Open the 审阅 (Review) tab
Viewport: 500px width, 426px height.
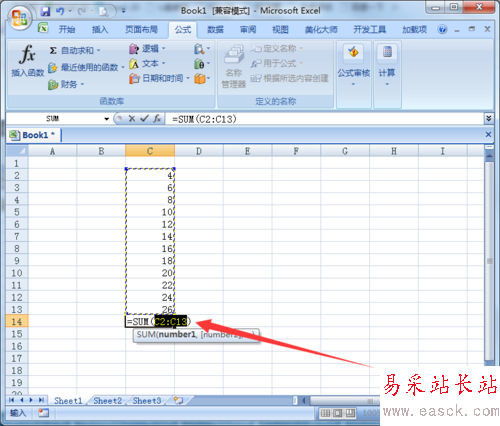click(x=248, y=30)
